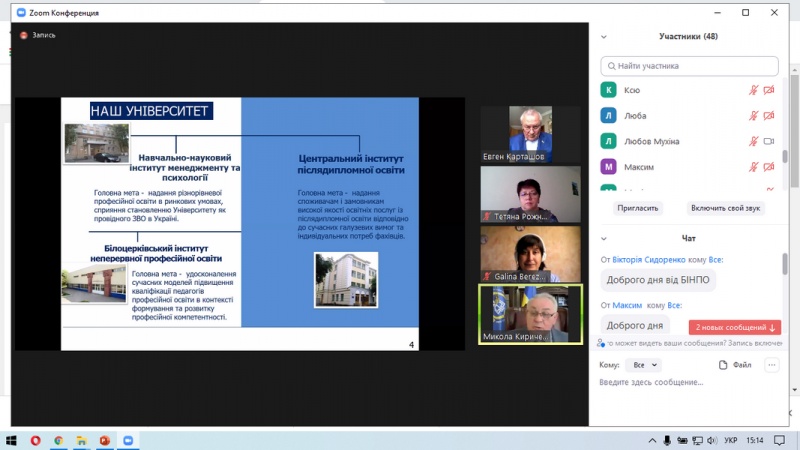This screenshot has height=450, width=800.
Task: Click the muted microphone icon beside Люба
Action: [x=753, y=116]
